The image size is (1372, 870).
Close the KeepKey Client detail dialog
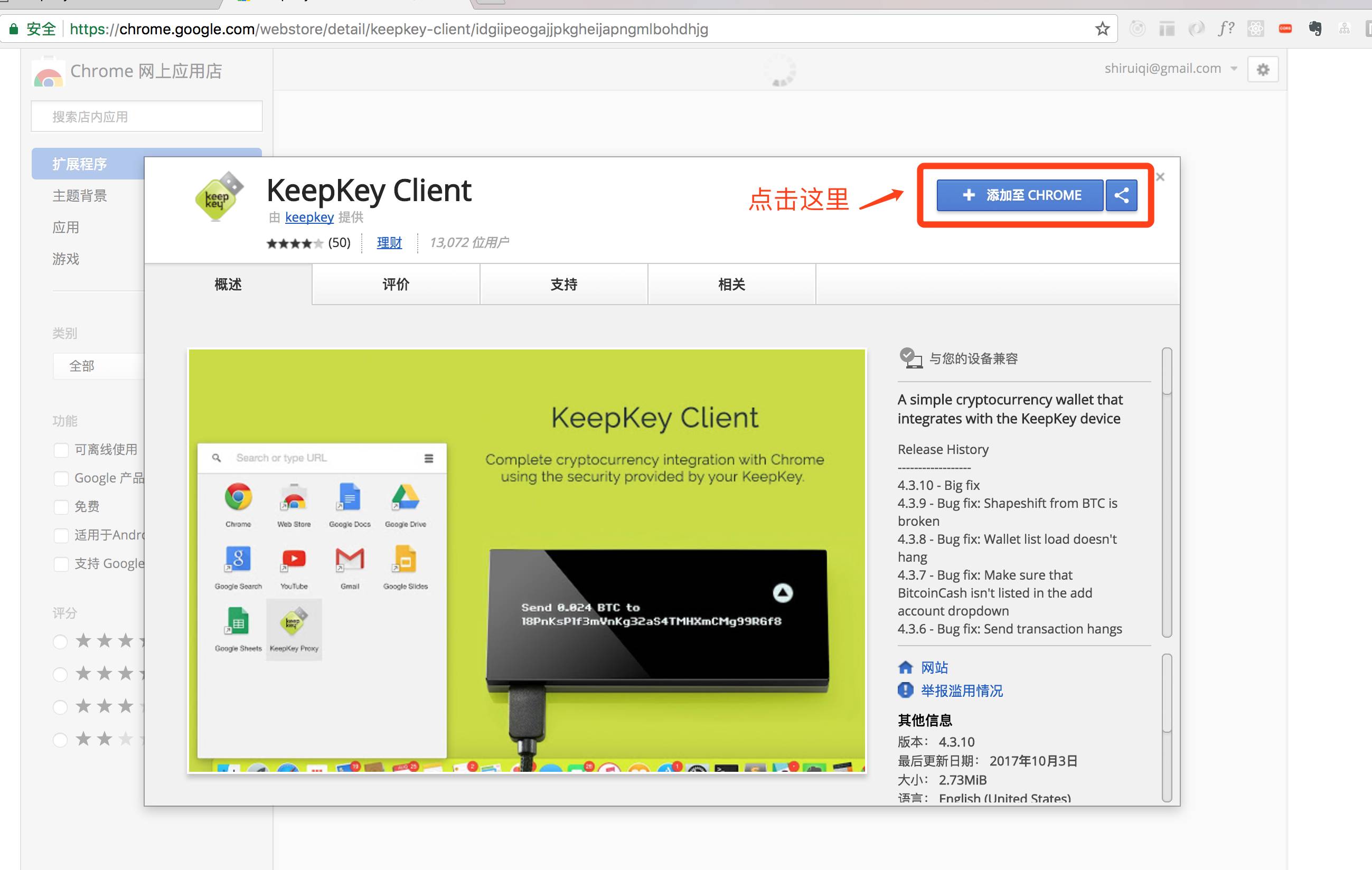1160,177
